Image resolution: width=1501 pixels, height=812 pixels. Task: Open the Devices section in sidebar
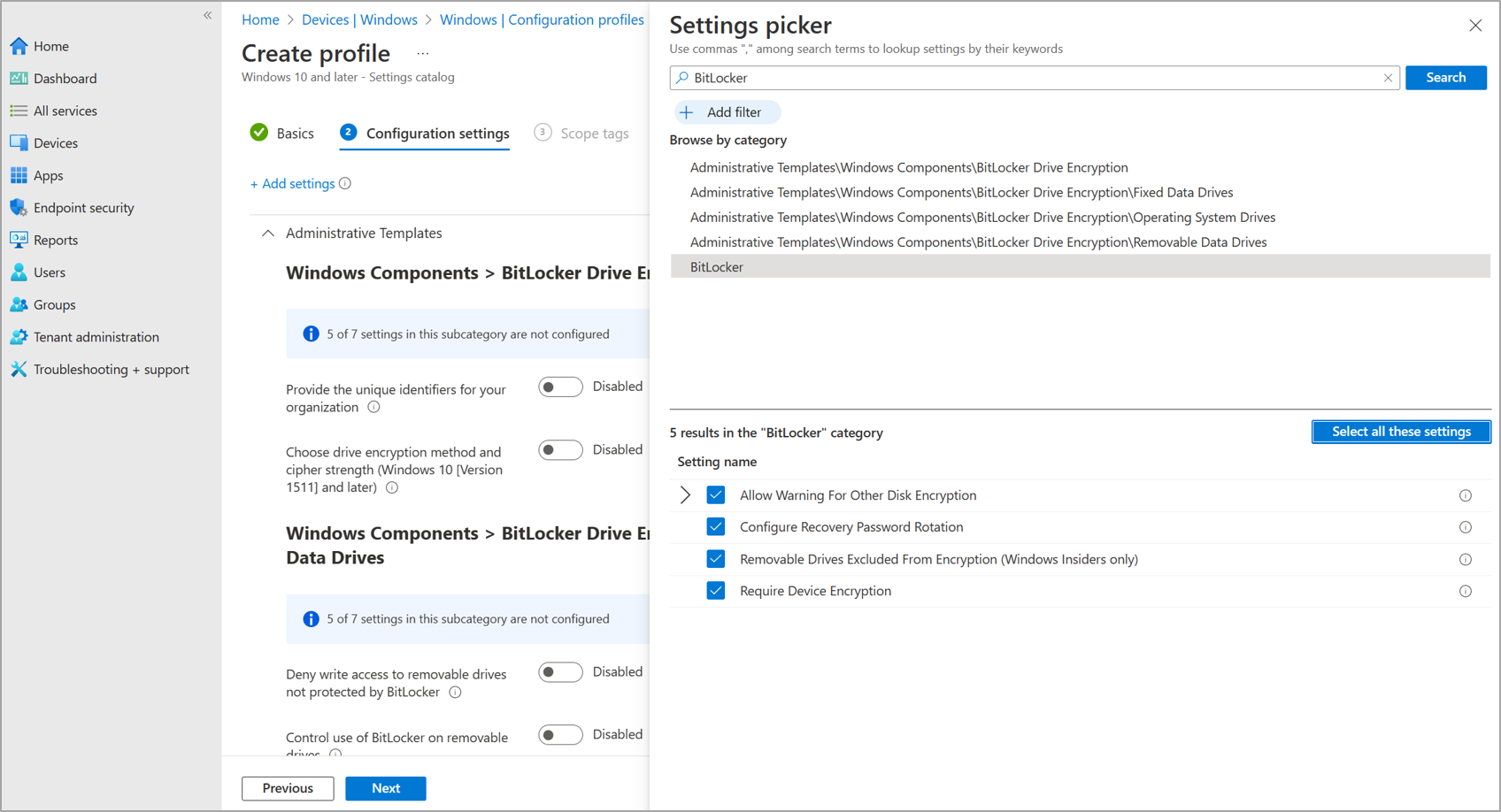56,142
